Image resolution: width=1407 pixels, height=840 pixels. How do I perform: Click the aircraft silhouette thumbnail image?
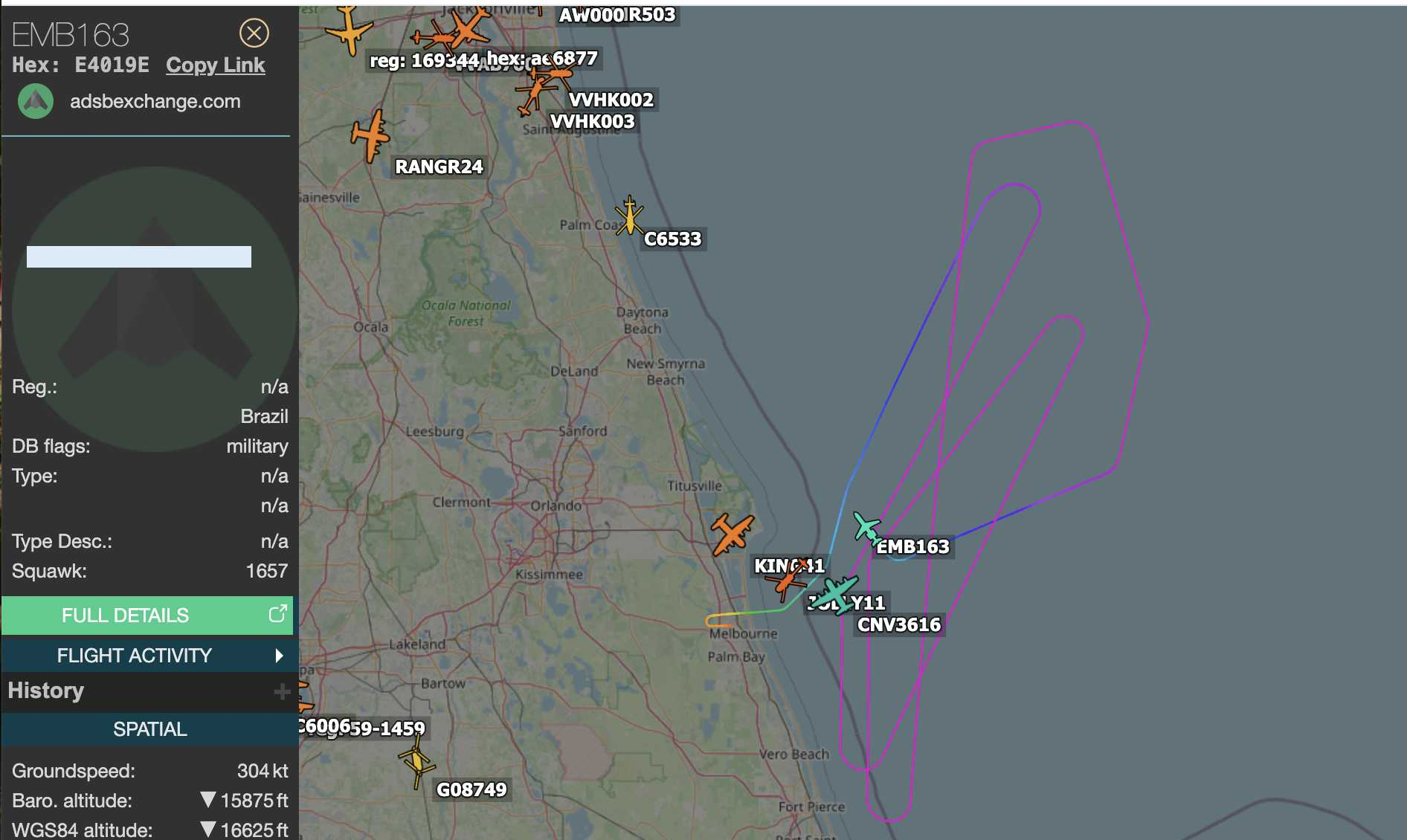(x=155, y=308)
